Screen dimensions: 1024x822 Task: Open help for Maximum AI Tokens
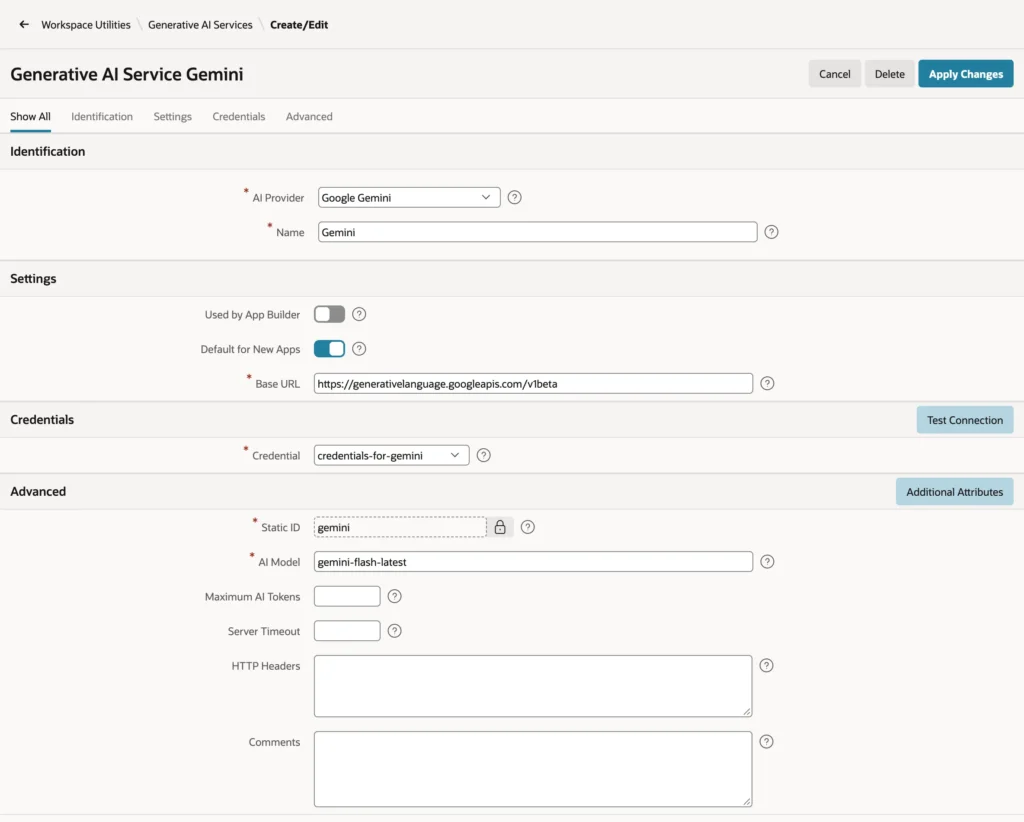(394, 596)
